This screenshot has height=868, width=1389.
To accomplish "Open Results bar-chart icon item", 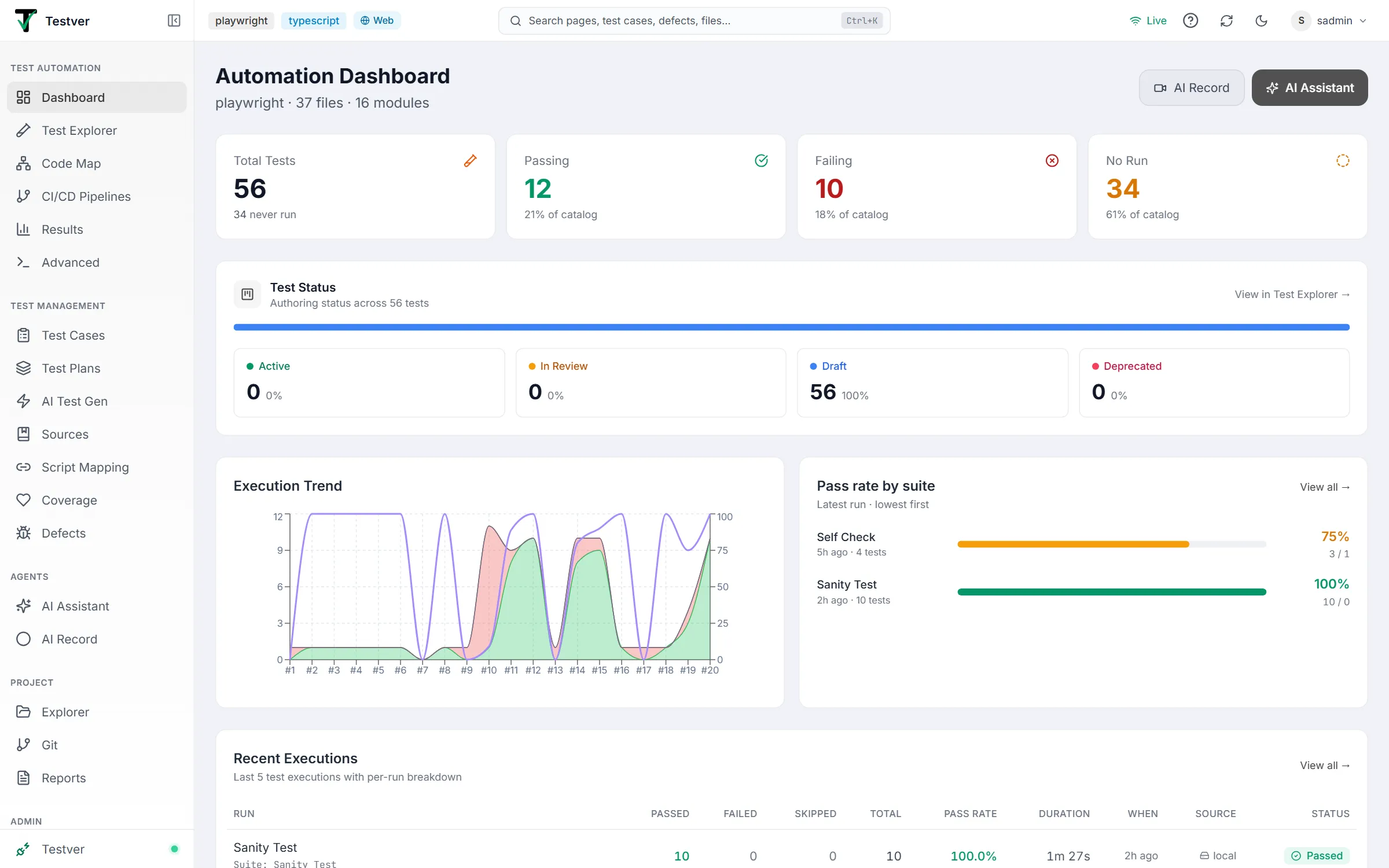I will (x=97, y=229).
